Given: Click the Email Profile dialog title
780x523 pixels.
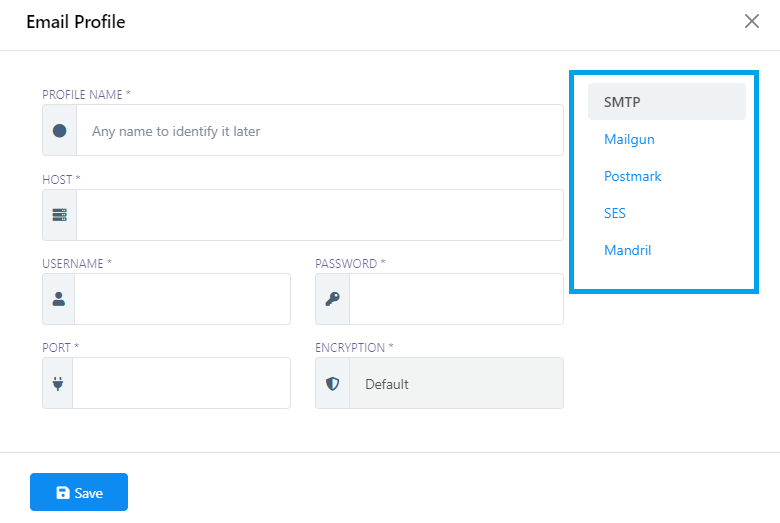Looking at the screenshot, I should point(76,22).
